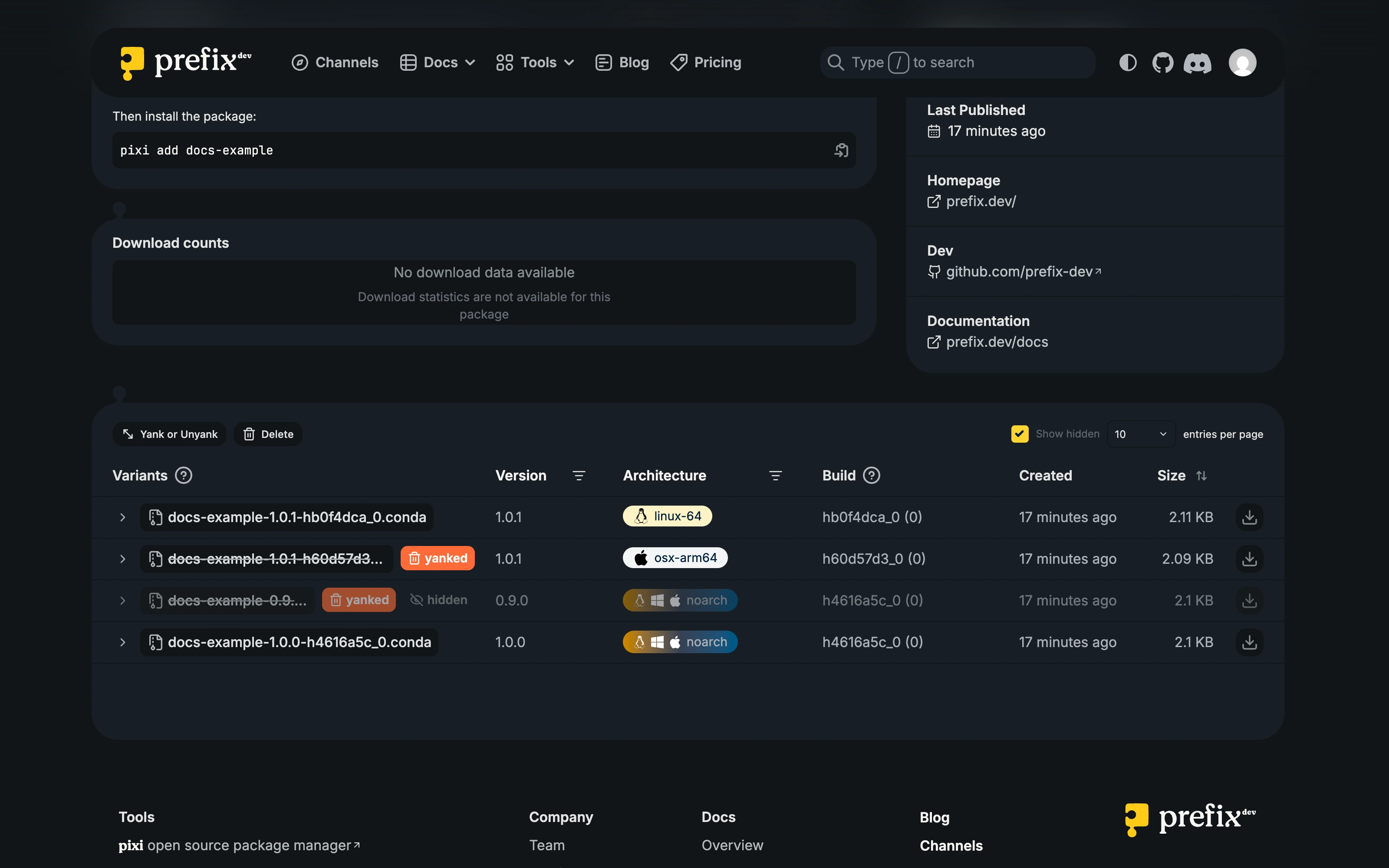Image resolution: width=1389 pixels, height=868 pixels.
Task: Click build h60d57d3_0 (0) cell
Action: [874, 559]
